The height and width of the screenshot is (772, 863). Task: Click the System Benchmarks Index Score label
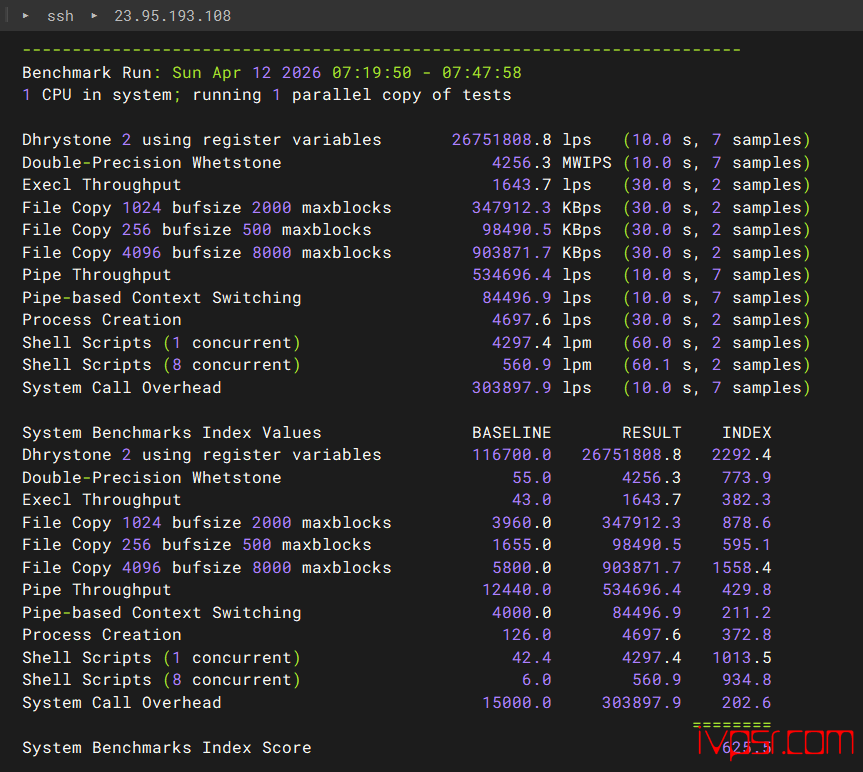click(x=166, y=748)
